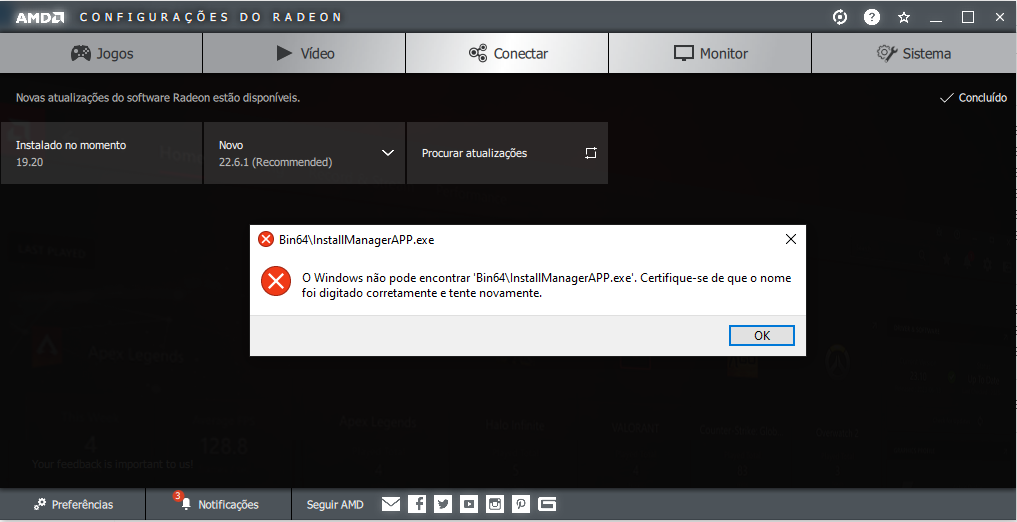Click the checkmark icon beside Concluído
Image resolution: width=1017 pixels, height=522 pixels.
click(x=946, y=98)
